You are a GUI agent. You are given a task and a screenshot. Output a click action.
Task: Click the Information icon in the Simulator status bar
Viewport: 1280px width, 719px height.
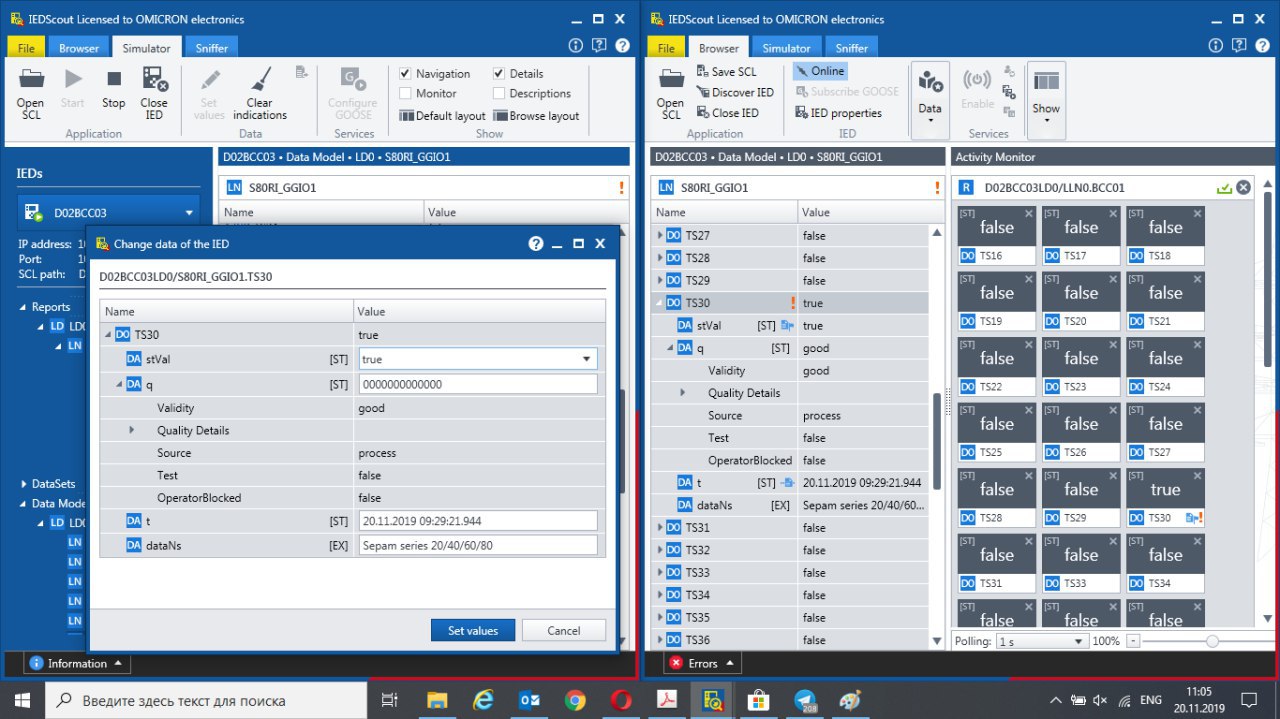point(36,663)
